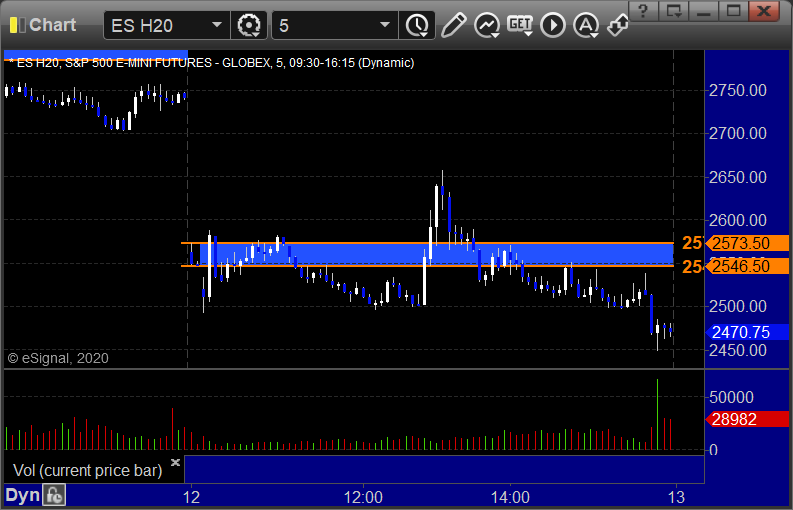Expand the ES H20 symbol dropdown arrow
This screenshot has width=793, height=510.
[x=217, y=25]
